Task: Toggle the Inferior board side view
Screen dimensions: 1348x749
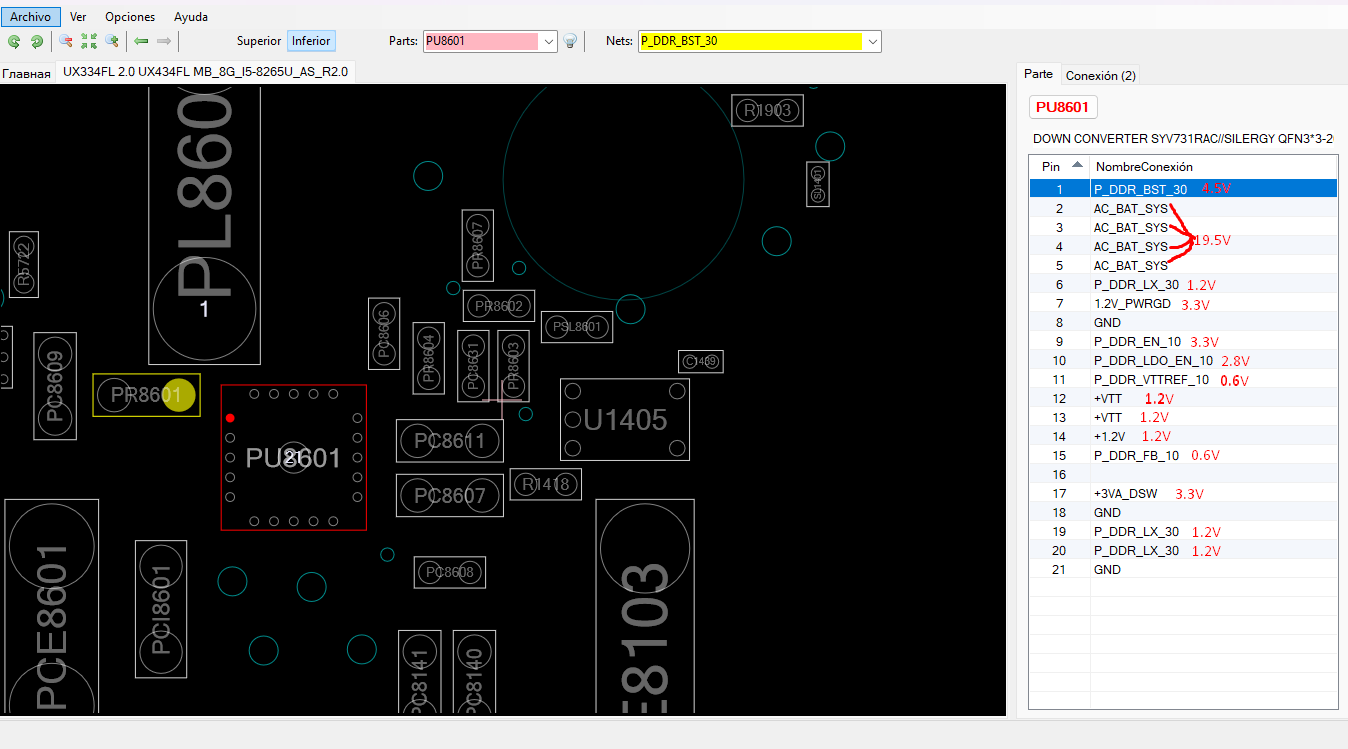Action: pyautogui.click(x=311, y=41)
